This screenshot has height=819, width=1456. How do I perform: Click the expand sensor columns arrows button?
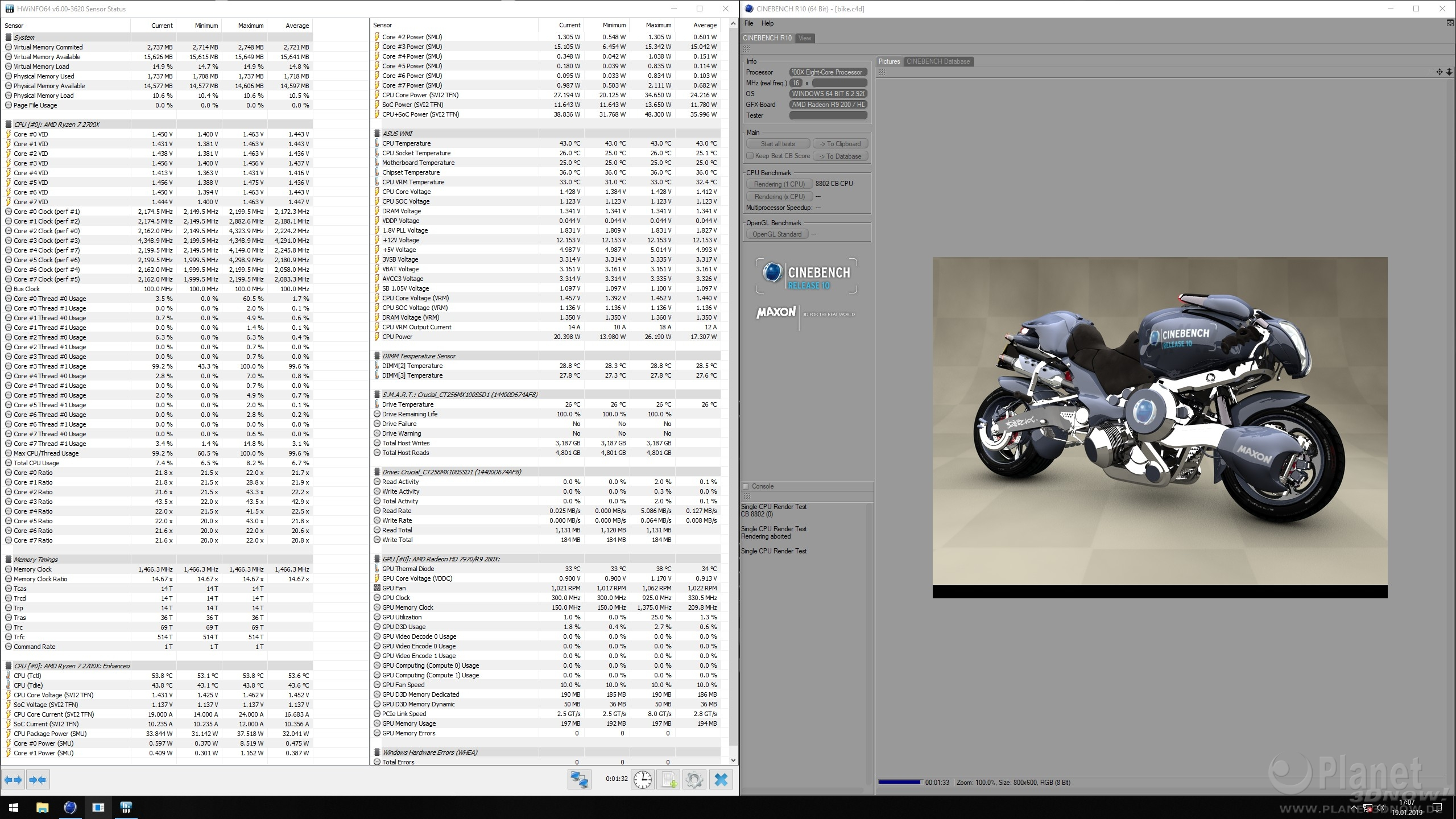tap(14, 780)
